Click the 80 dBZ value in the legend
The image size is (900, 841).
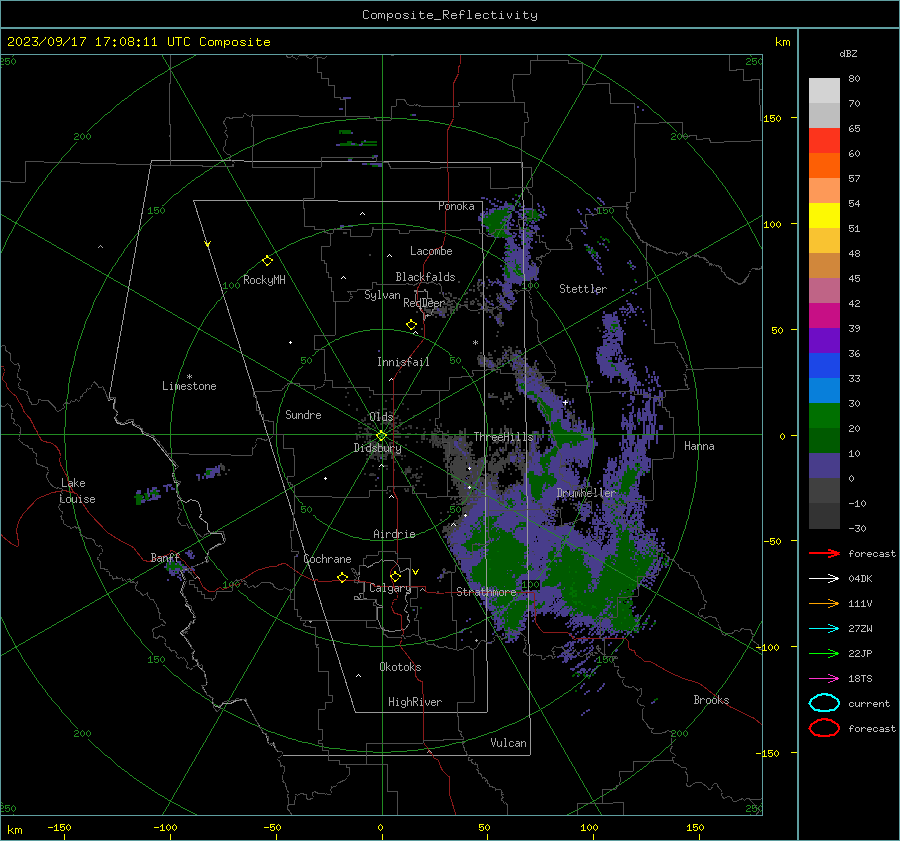[x=854, y=79]
